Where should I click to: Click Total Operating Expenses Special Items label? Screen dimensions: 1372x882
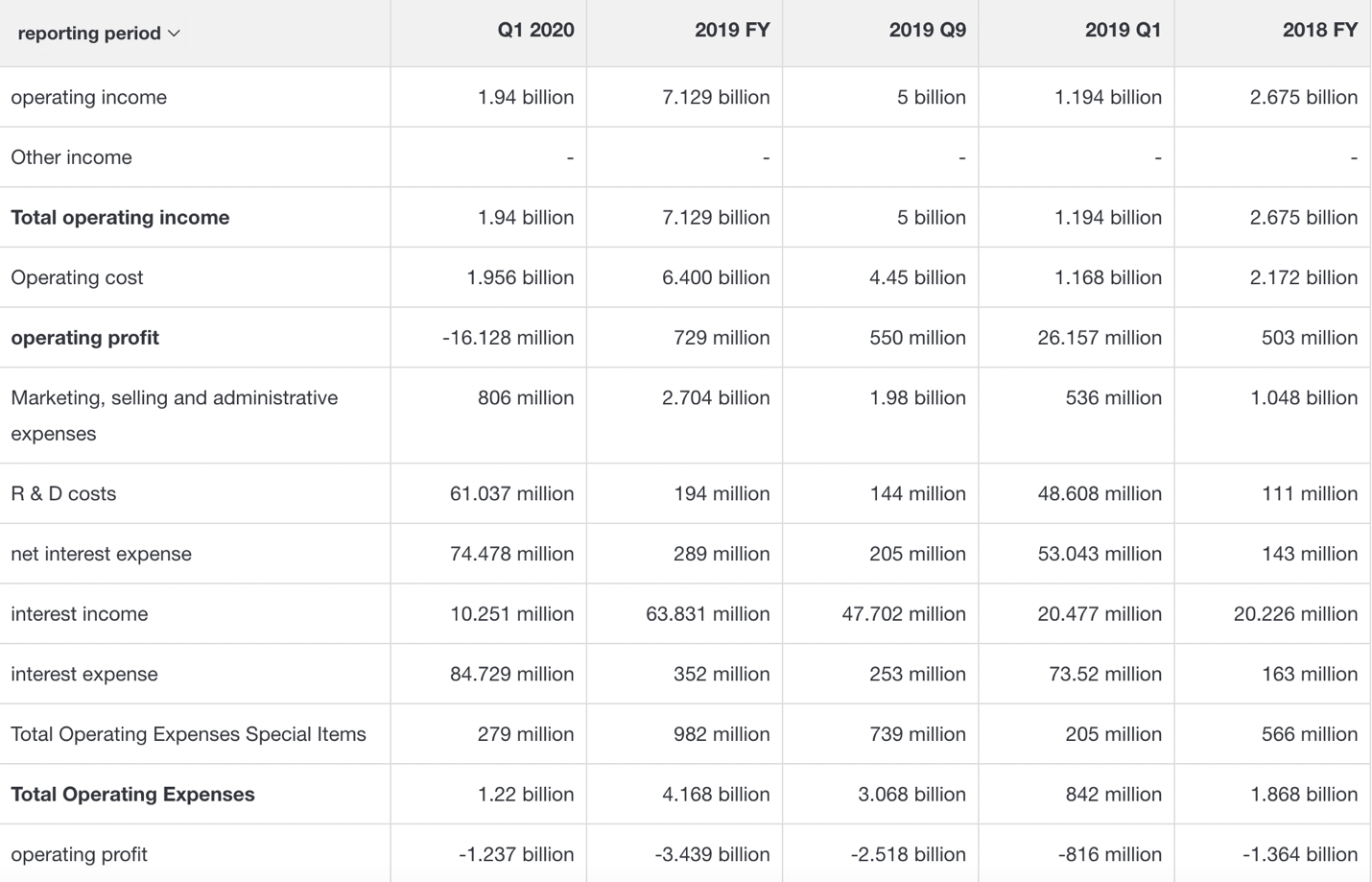188,734
